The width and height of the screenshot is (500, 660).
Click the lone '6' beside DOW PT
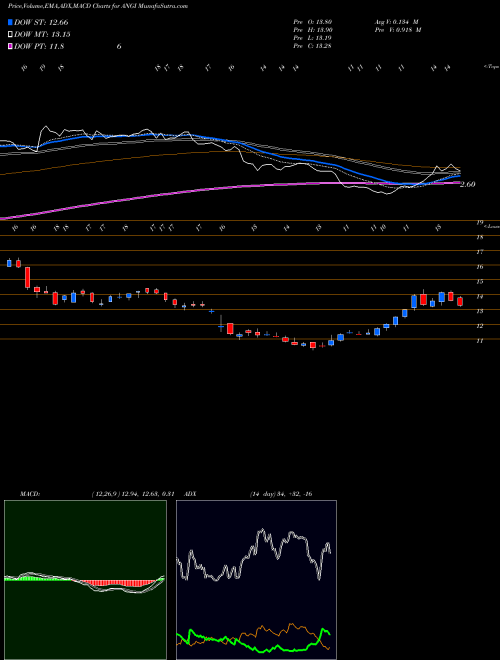tap(119, 46)
